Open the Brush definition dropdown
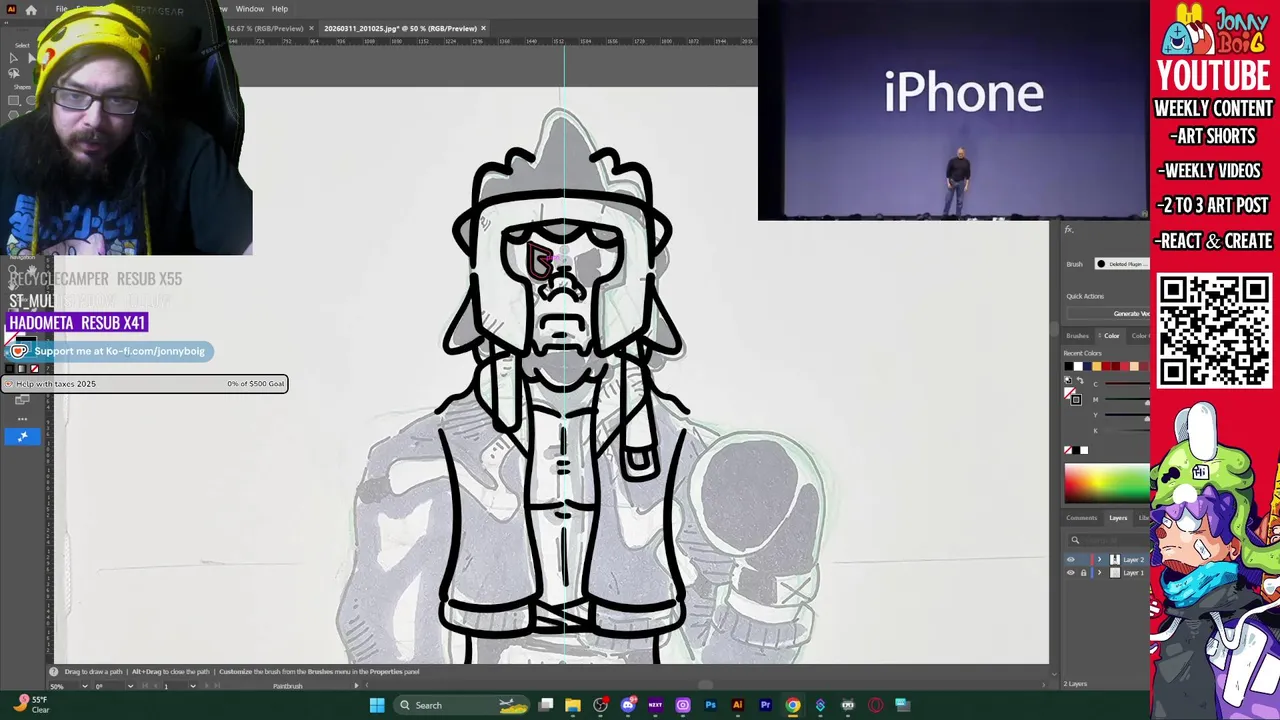 tap(1122, 264)
